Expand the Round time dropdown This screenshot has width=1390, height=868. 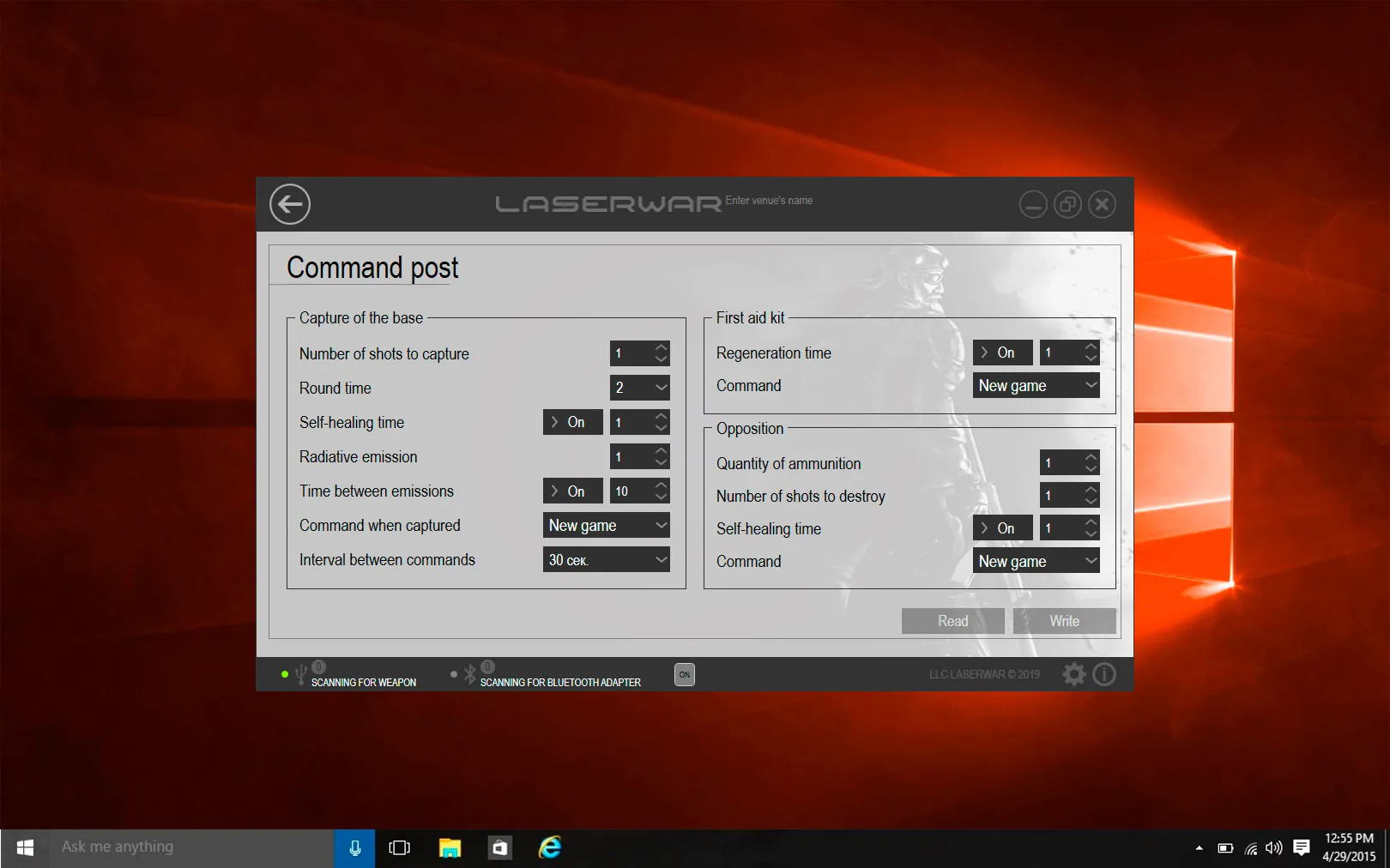(640, 388)
